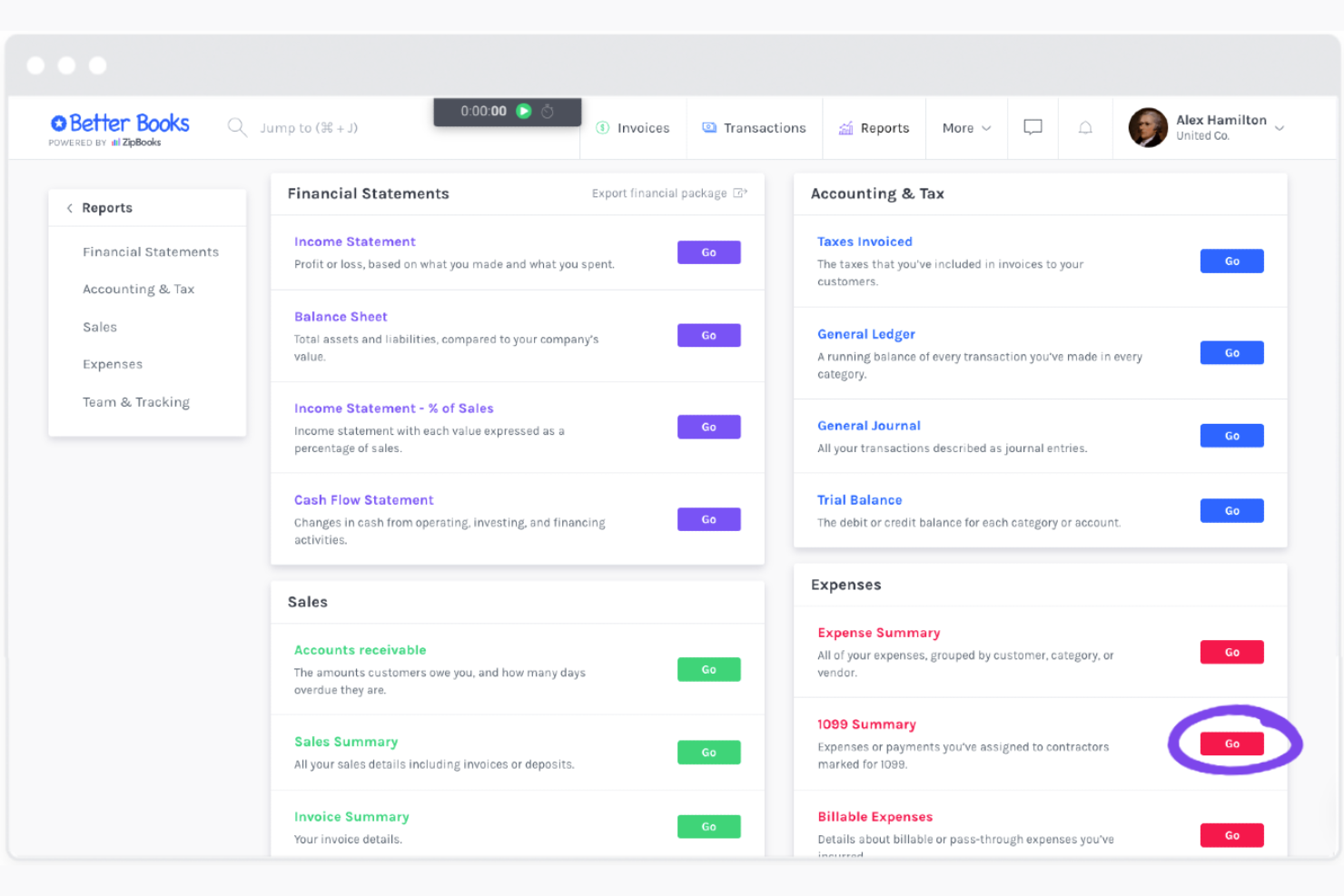The height and width of the screenshot is (896, 1344).
Task: Click Go next to 1099 Summary
Action: pos(1231,743)
